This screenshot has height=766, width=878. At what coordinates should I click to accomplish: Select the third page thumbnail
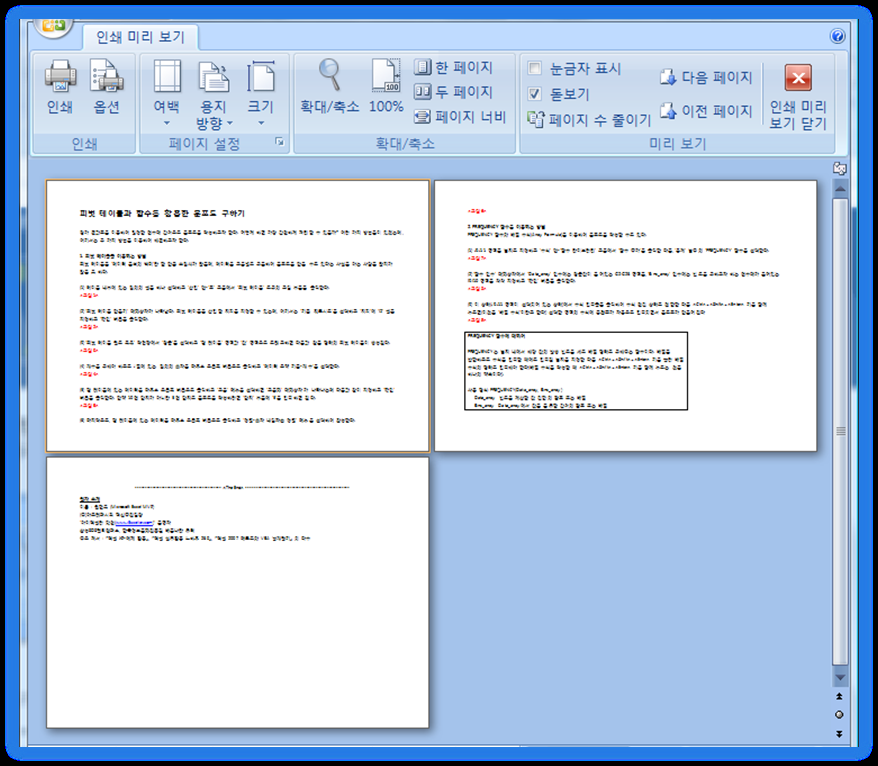pos(237,592)
